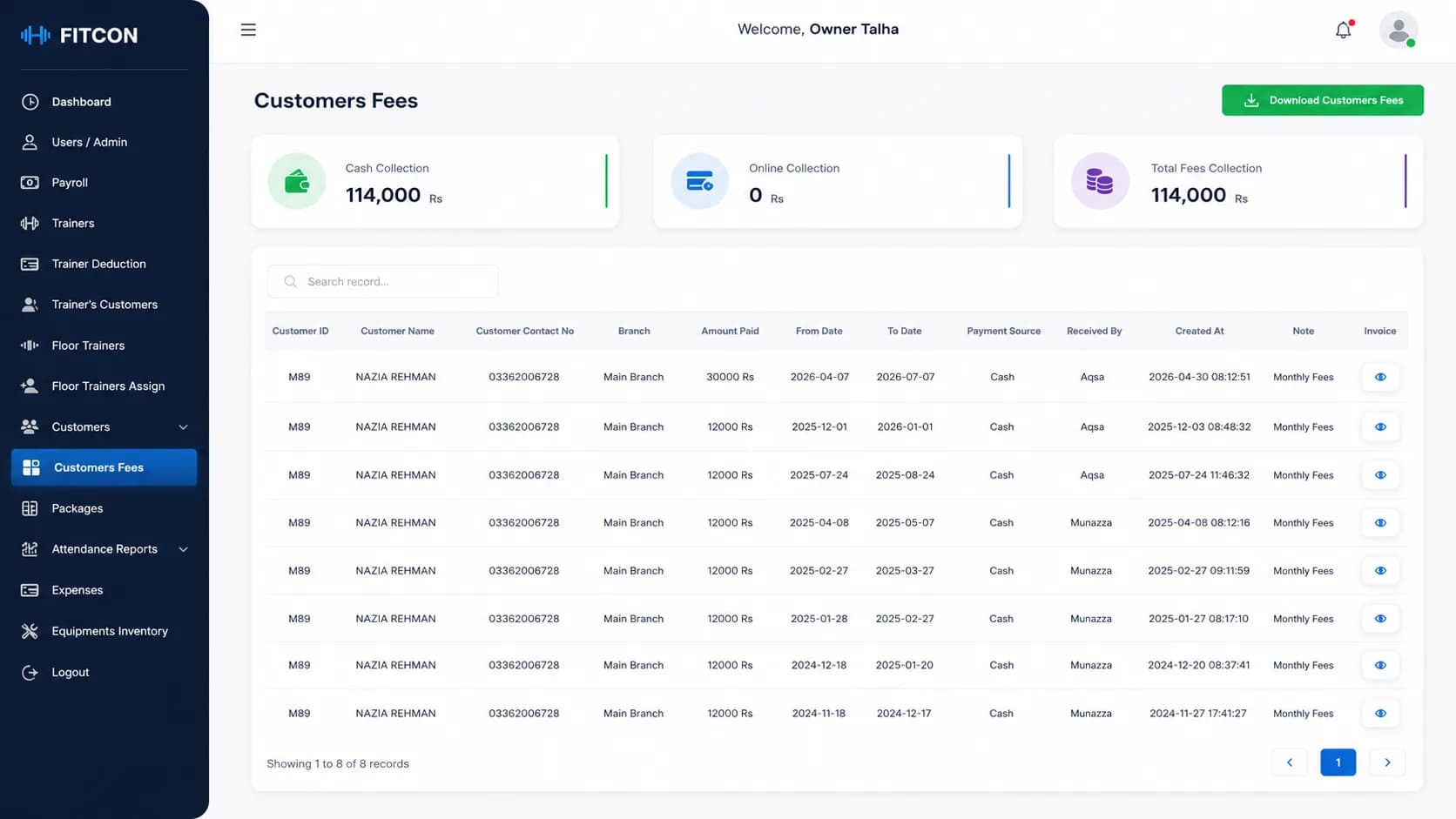This screenshot has width=1456, height=819.
Task: Click the download arrow icon on green button
Action: click(1251, 100)
